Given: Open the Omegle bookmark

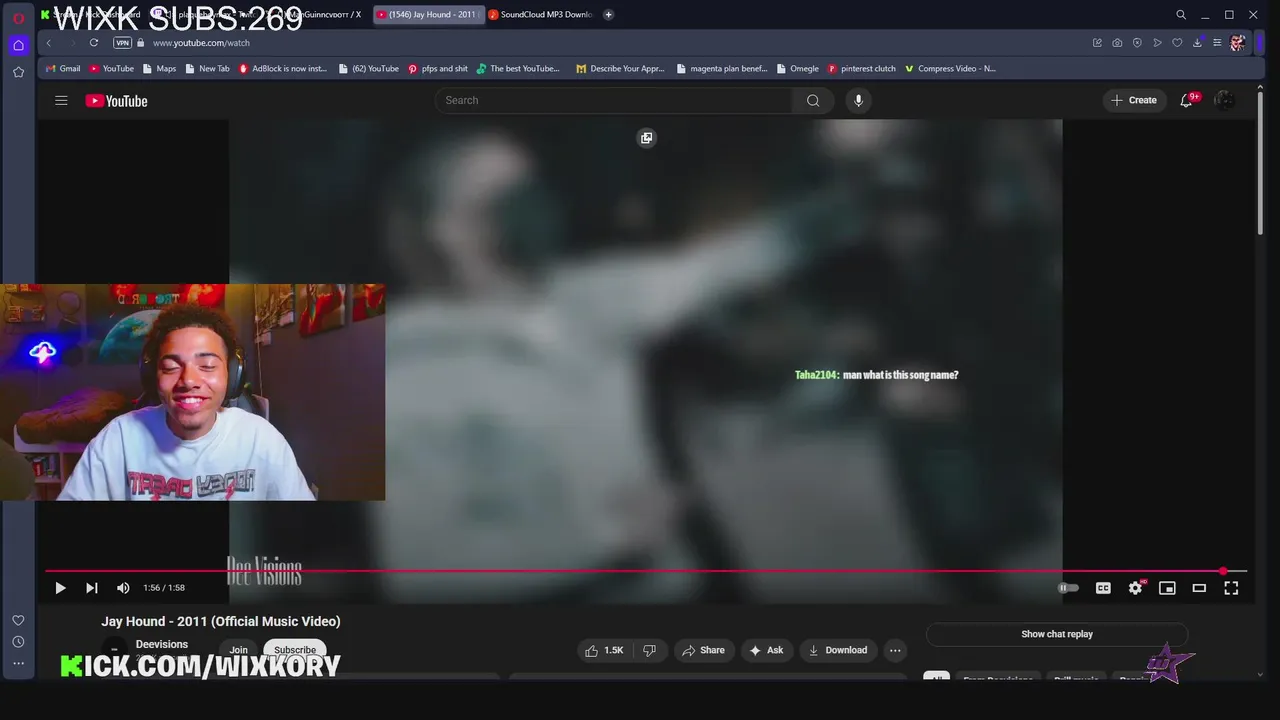Looking at the screenshot, I should click(797, 69).
